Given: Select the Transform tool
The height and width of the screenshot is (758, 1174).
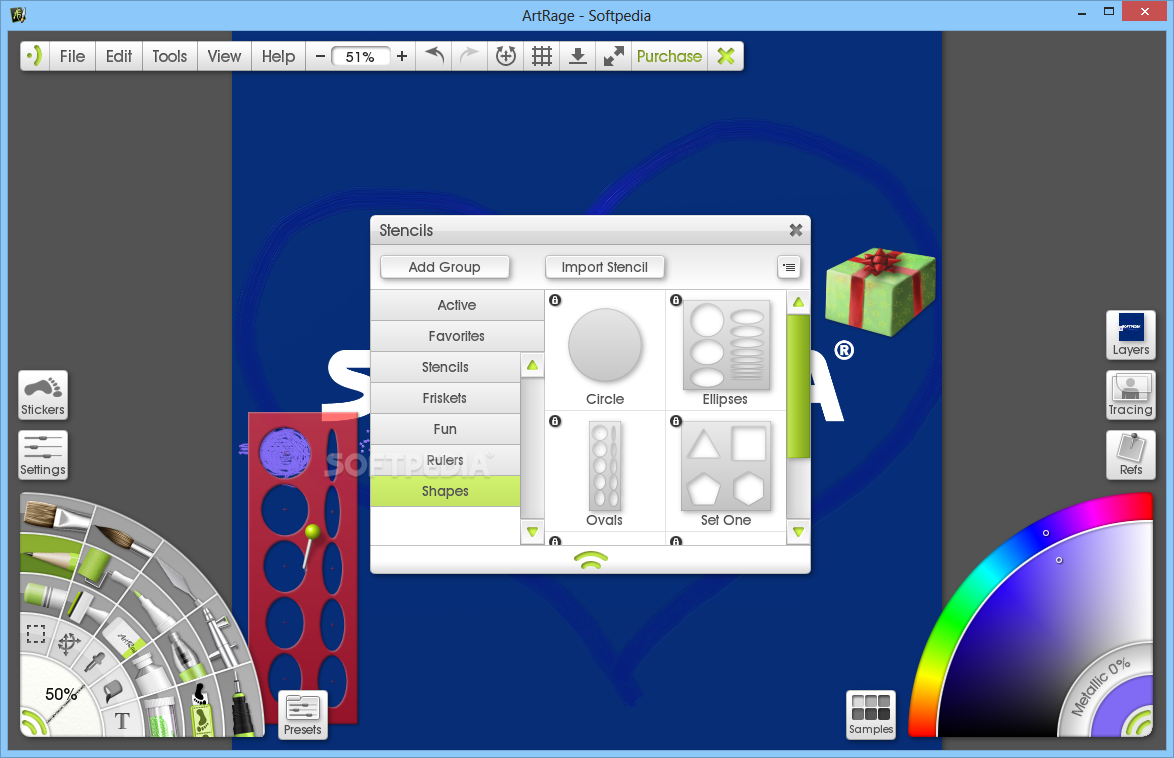Looking at the screenshot, I should point(69,643).
